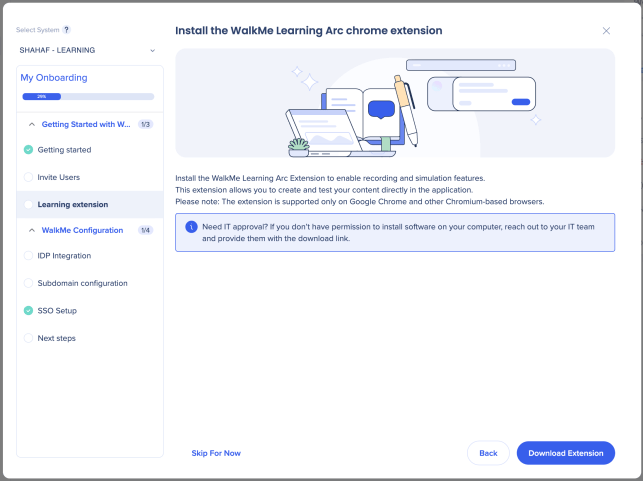Collapse the Getting Started with W... section
The image size is (643, 481).
[32, 124]
